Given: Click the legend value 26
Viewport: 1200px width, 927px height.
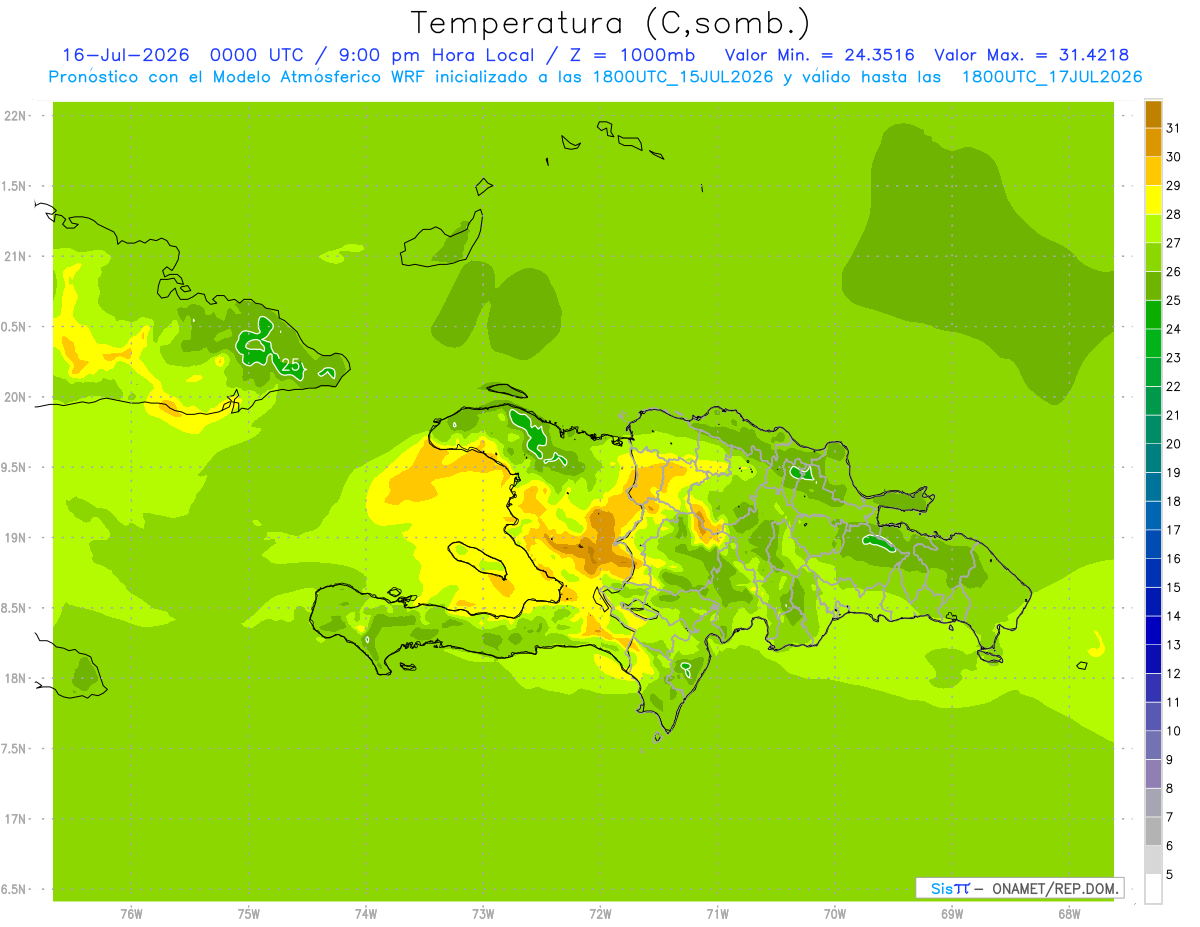Looking at the screenshot, I should [1173, 271].
